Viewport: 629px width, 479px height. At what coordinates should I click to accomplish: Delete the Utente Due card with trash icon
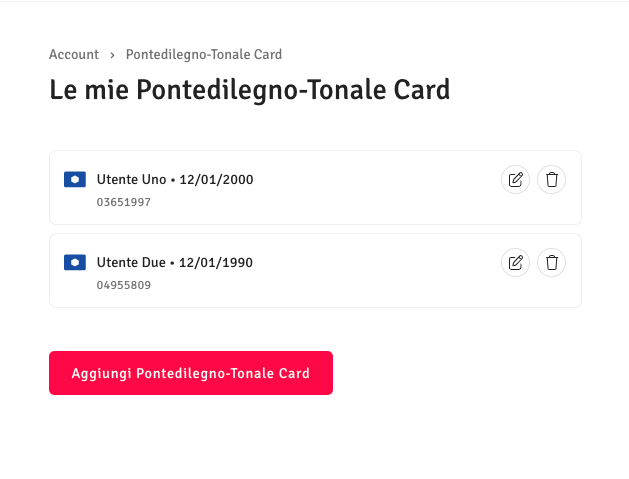552,262
